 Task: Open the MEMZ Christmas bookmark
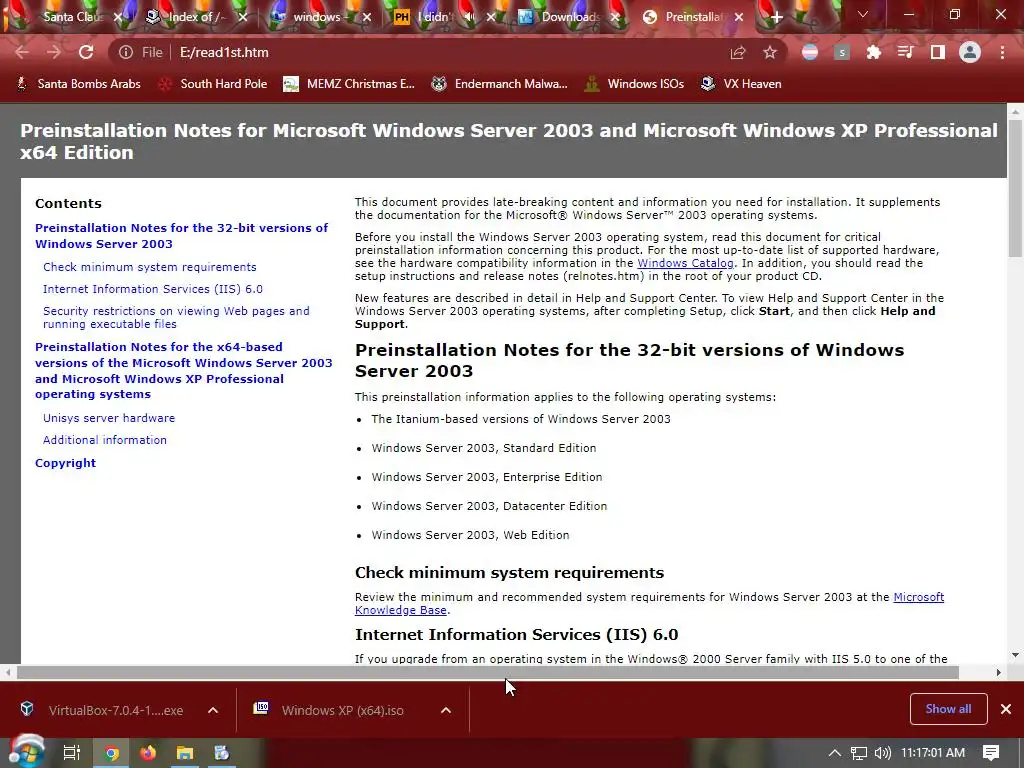(349, 84)
